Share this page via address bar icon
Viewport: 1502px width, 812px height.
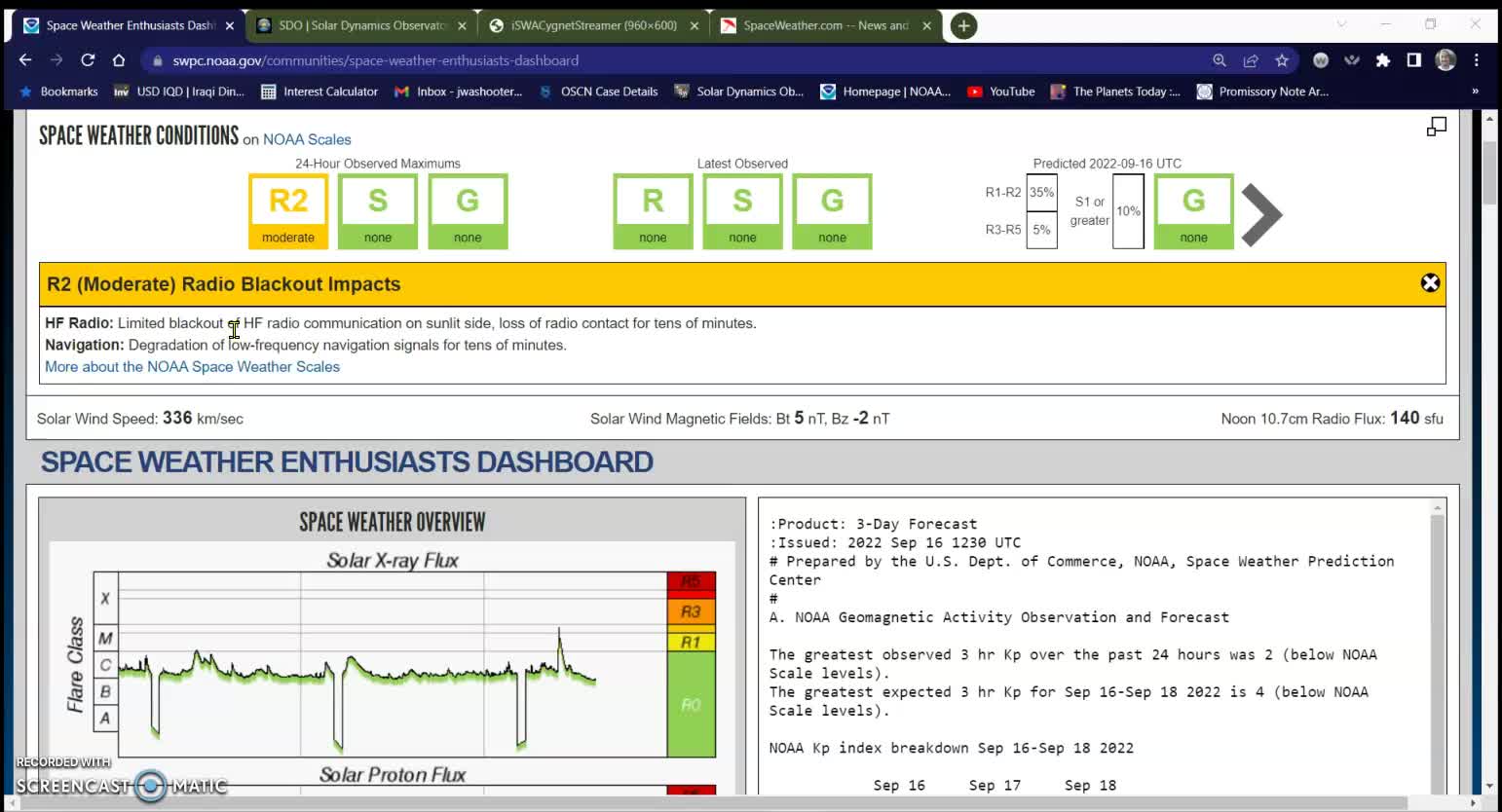(x=1251, y=60)
